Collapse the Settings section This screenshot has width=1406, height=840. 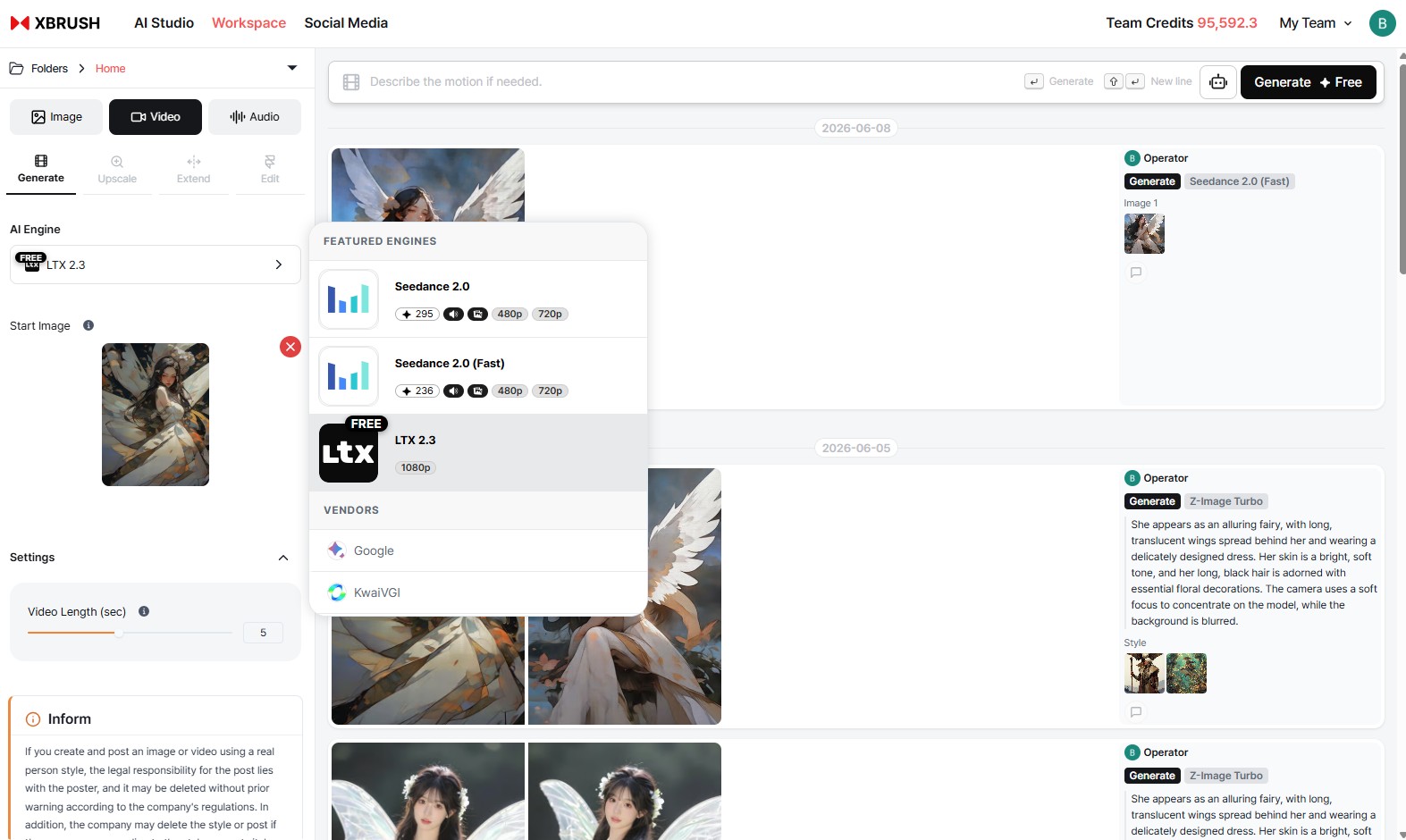283,558
